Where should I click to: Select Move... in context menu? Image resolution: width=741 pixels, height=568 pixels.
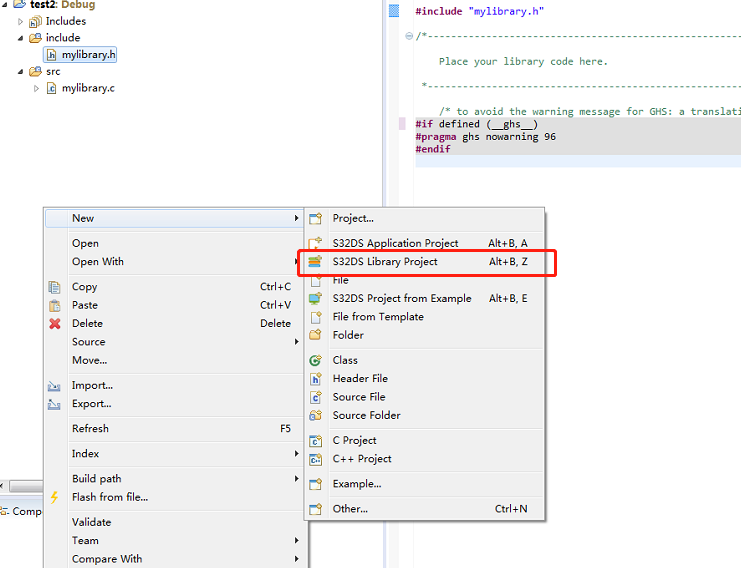(x=174, y=361)
